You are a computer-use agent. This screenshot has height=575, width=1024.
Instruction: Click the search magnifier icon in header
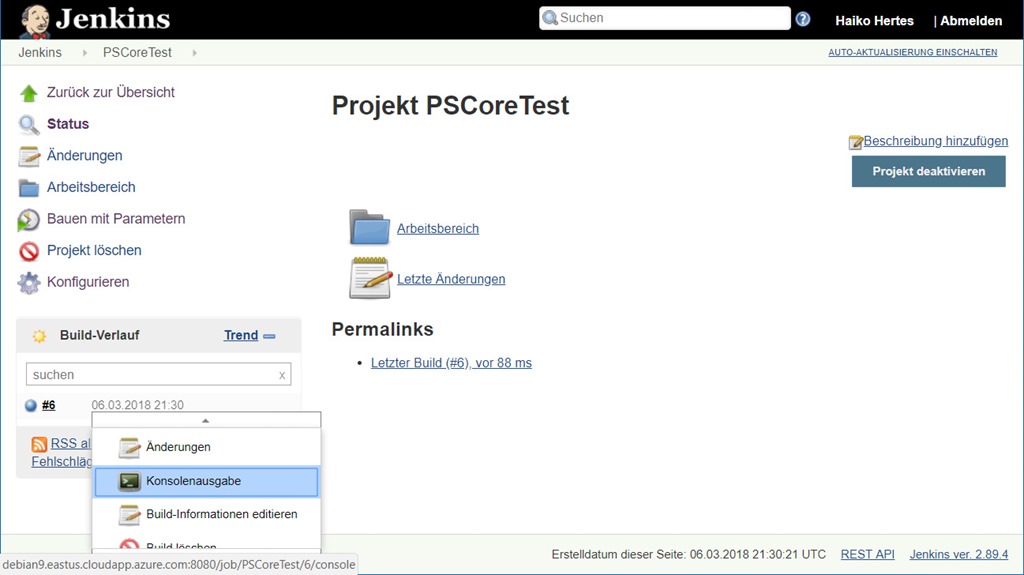point(551,18)
